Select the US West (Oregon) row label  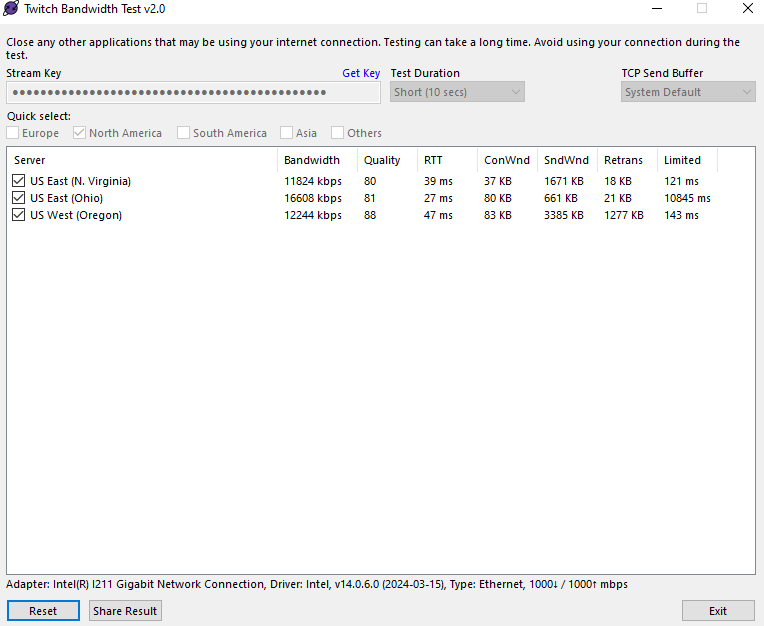[76, 215]
